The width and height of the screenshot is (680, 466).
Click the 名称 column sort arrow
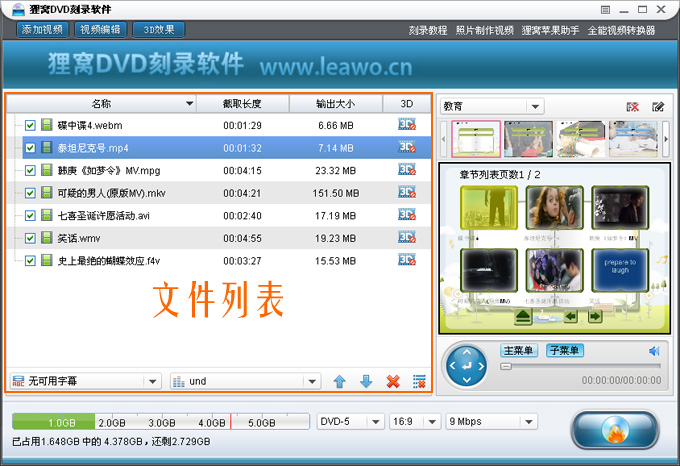[190, 104]
